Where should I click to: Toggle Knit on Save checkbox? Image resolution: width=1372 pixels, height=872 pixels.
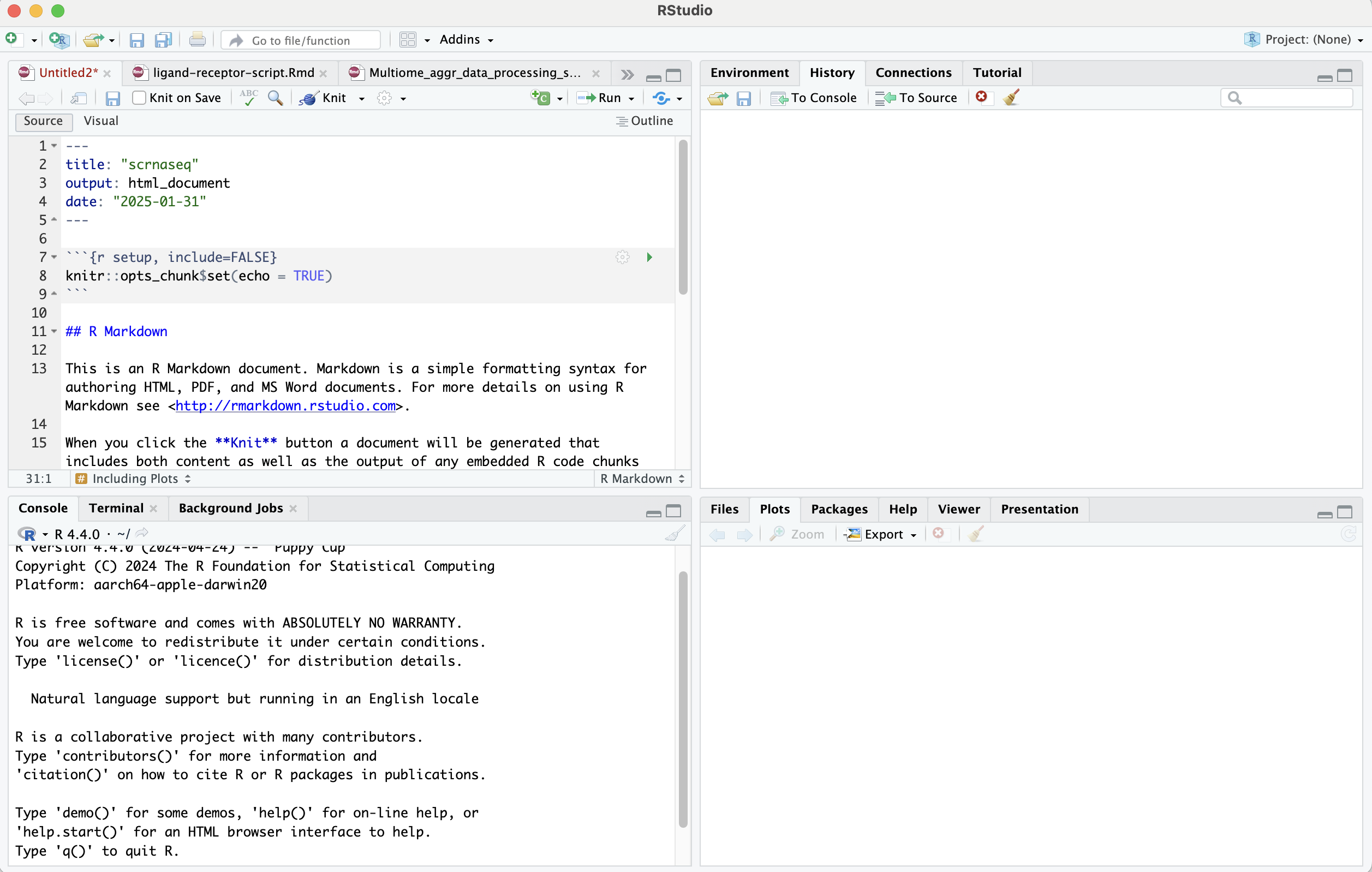pyautogui.click(x=139, y=98)
